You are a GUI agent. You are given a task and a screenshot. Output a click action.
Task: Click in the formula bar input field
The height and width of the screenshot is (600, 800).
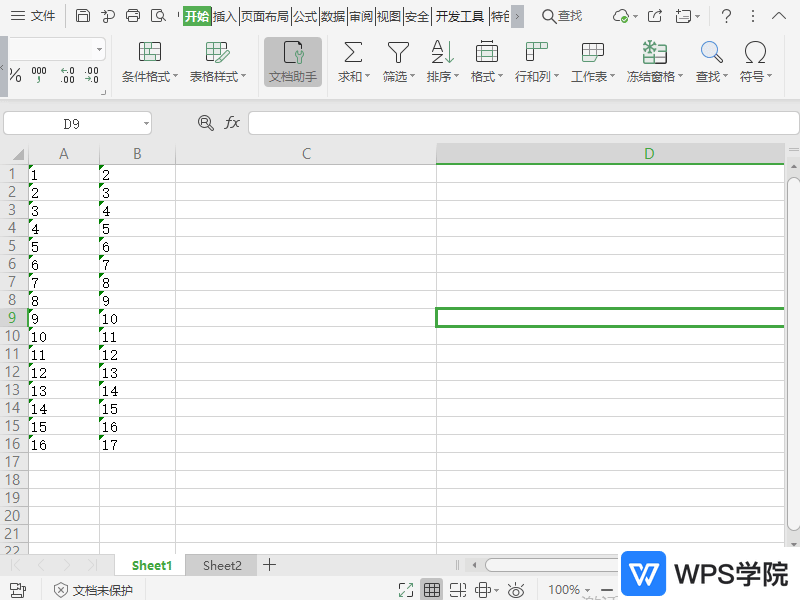[x=520, y=123]
